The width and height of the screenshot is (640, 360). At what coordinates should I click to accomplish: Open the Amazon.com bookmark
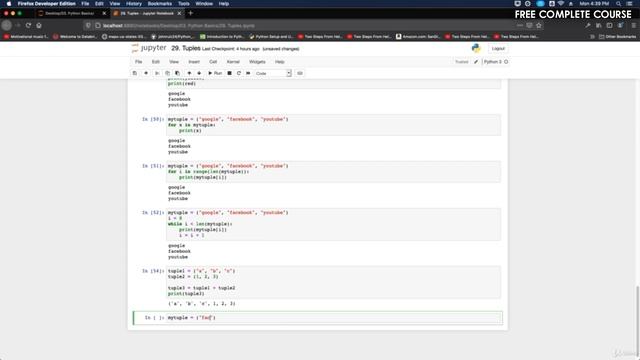point(418,37)
